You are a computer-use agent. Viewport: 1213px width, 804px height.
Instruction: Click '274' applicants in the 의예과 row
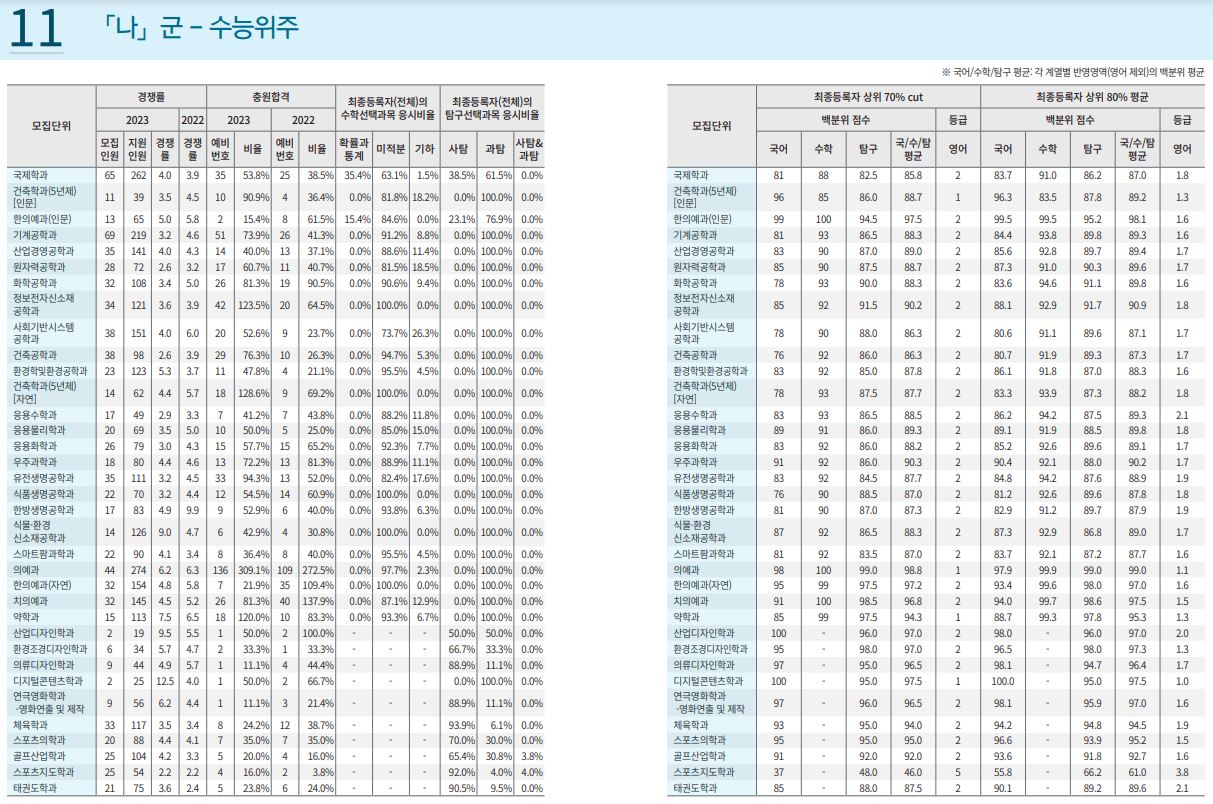tap(138, 570)
